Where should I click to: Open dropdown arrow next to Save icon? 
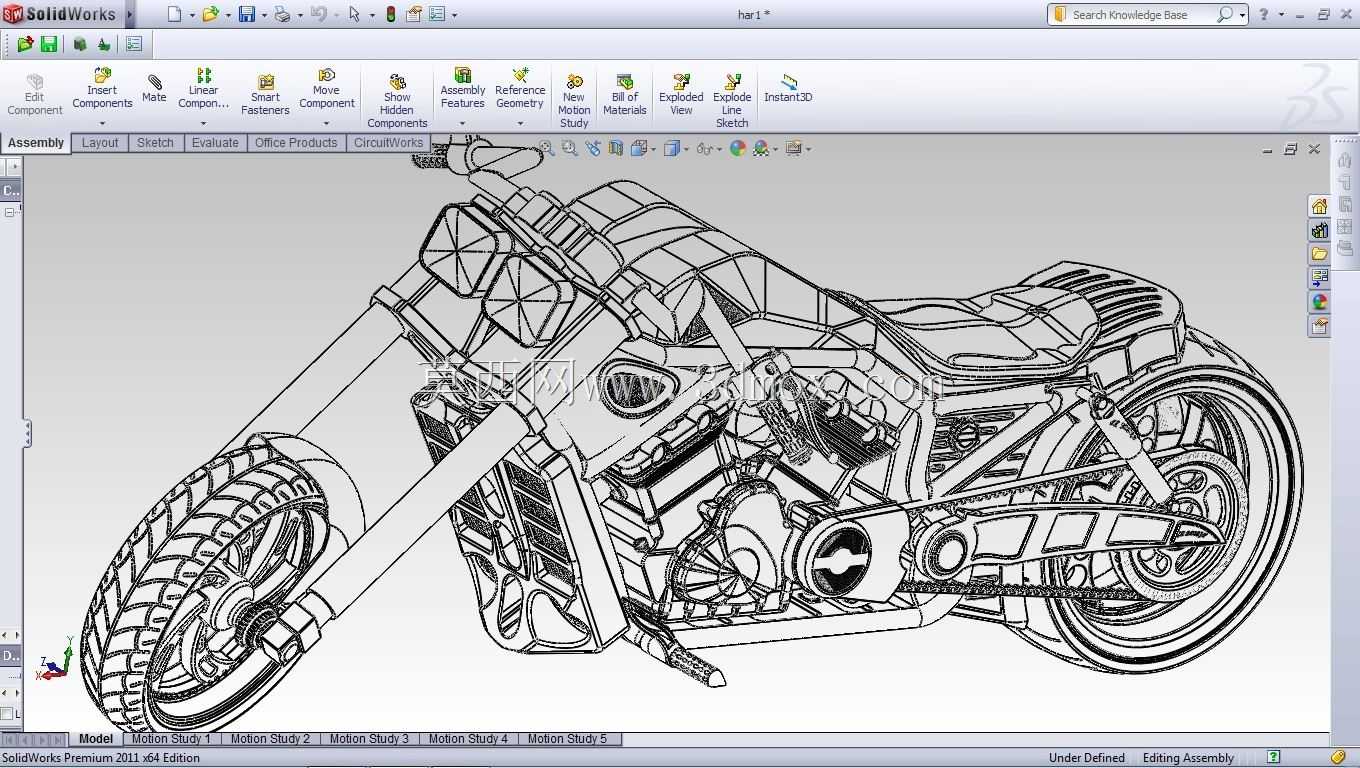pos(264,15)
